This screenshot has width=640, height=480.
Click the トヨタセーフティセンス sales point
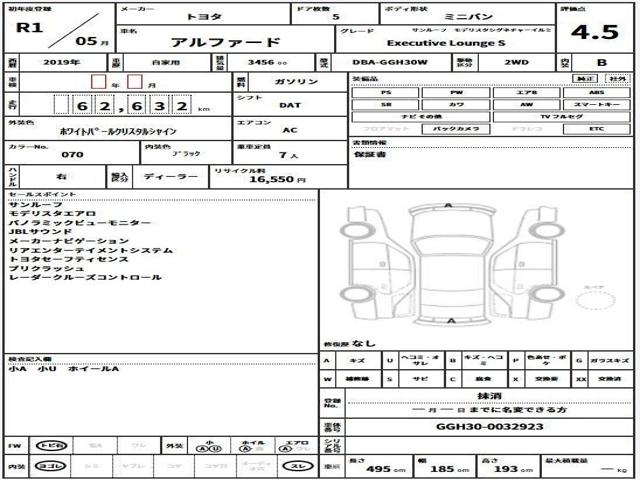[69, 259]
